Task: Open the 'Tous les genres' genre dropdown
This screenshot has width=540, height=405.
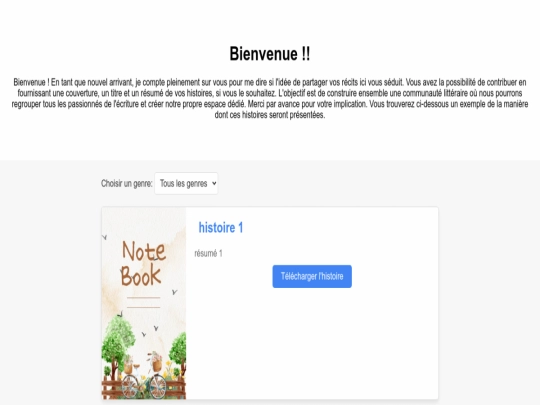Action: pyautogui.click(x=186, y=184)
